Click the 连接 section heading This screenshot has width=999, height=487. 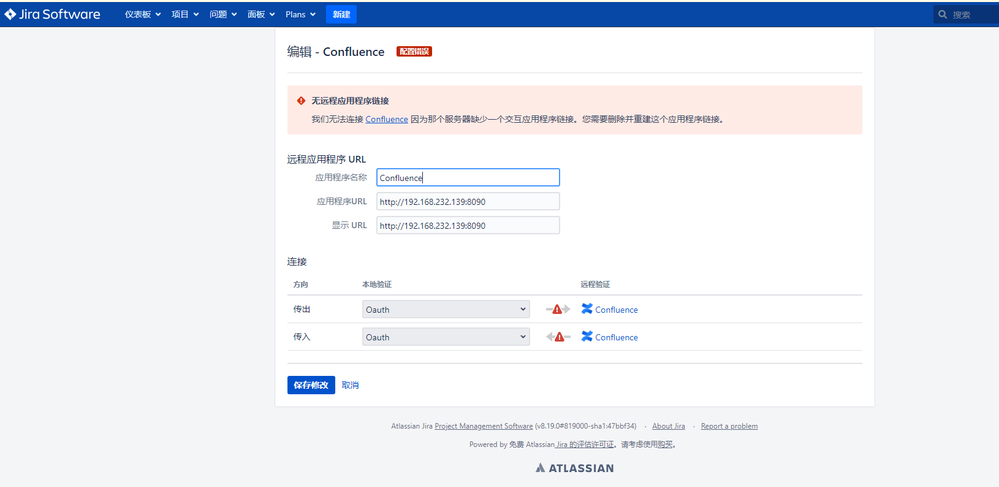coord(297,261)
